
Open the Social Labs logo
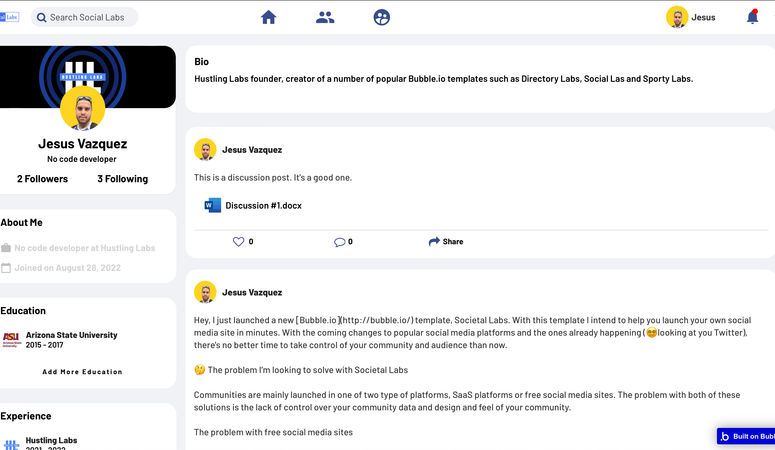pos(9,17)
